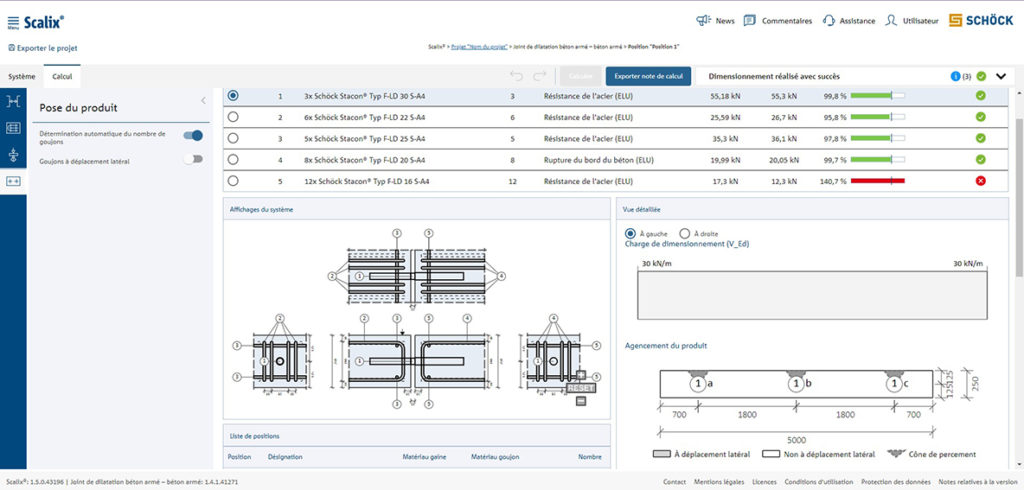Select radio for 8x Stacon F-LD 20
1024x490 pixels.
(233, 159)
